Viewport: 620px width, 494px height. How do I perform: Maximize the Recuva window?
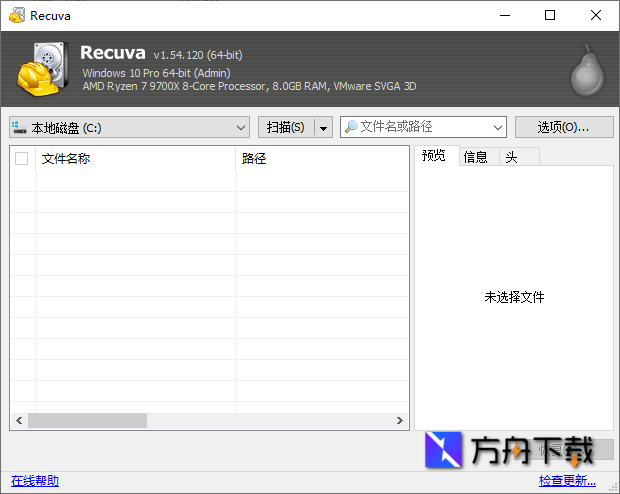coord(550,15)
